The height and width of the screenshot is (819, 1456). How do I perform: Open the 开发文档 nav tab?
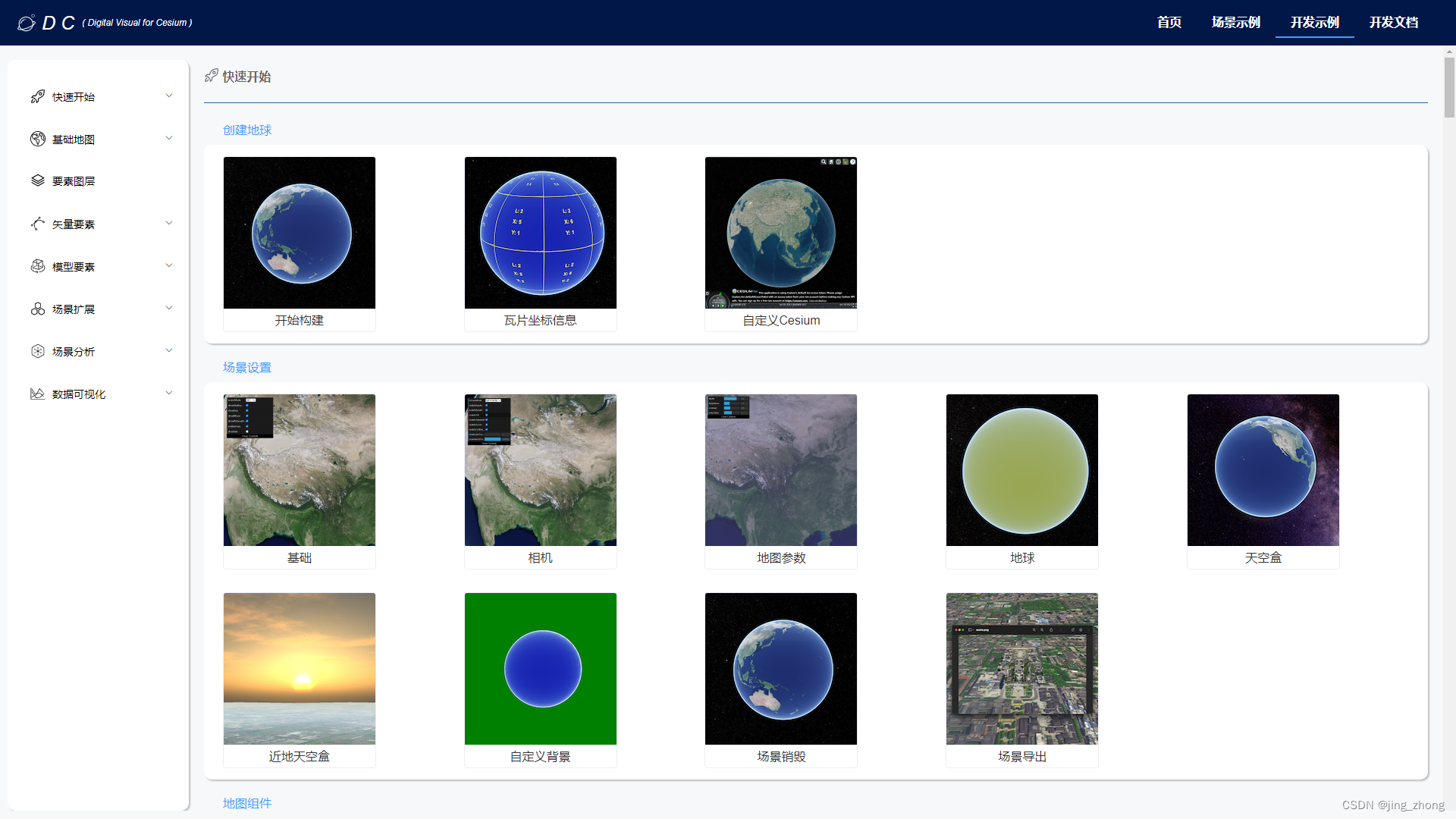(x=1393, y=22)
